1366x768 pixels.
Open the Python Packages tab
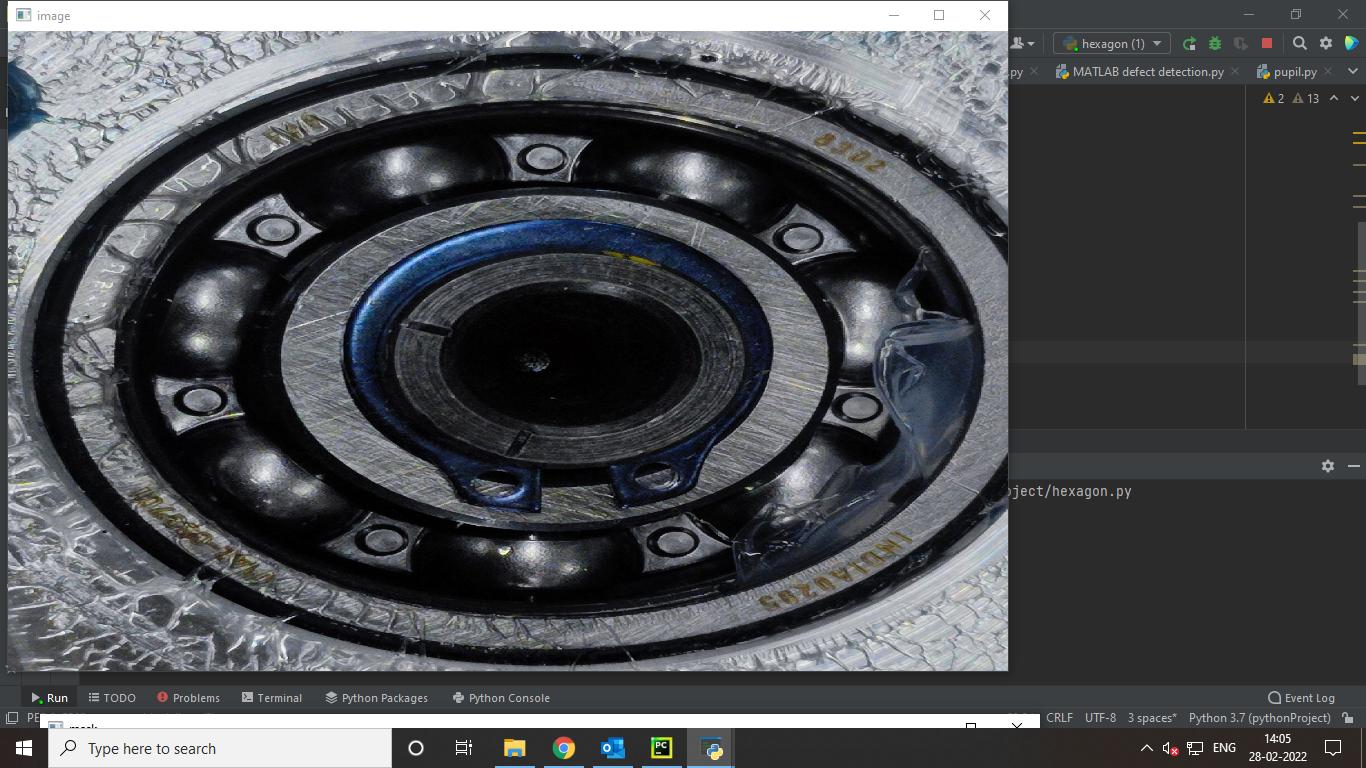[376, 698]
